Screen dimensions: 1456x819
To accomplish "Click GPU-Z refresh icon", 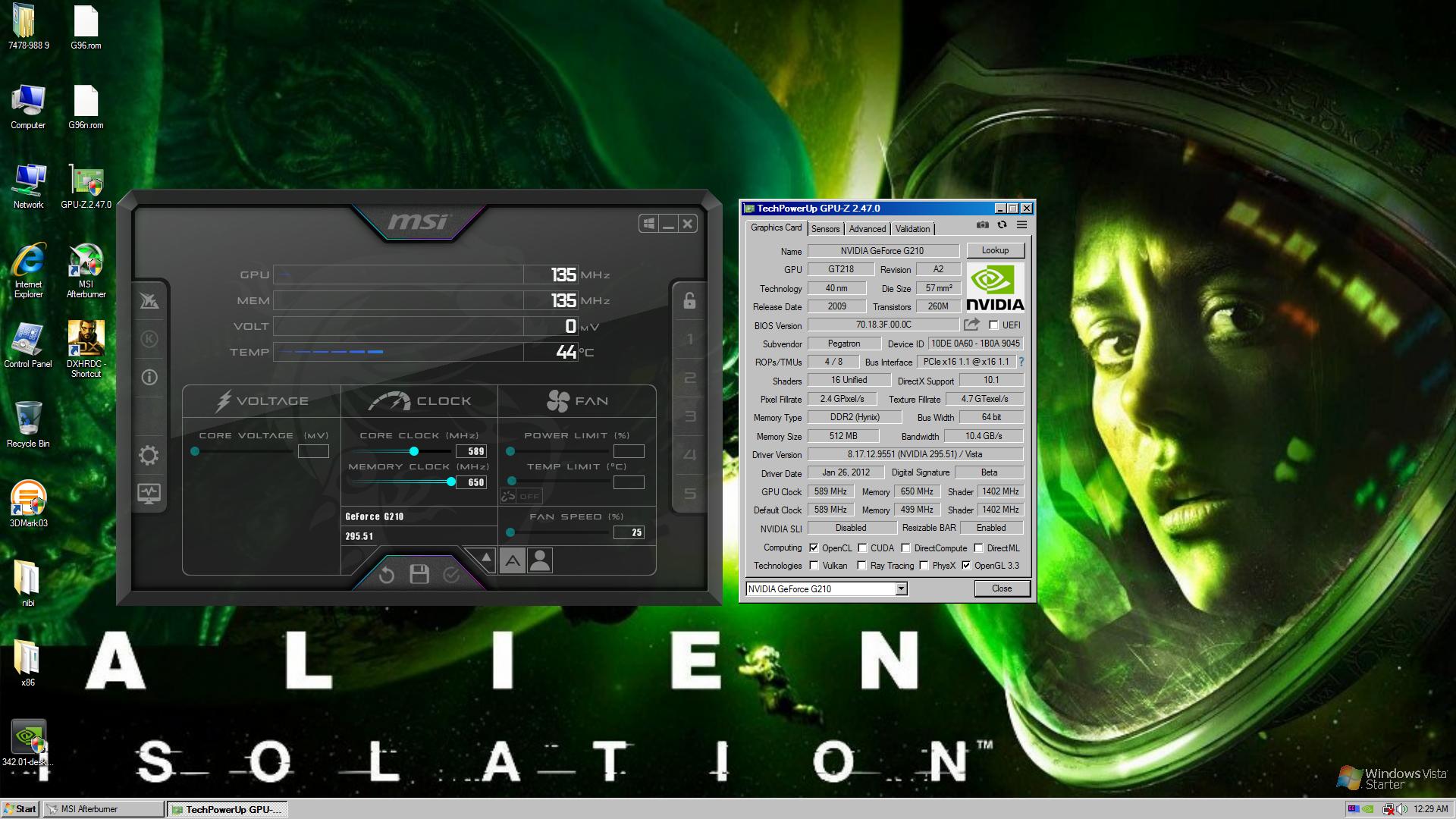I will [1002, 225].
